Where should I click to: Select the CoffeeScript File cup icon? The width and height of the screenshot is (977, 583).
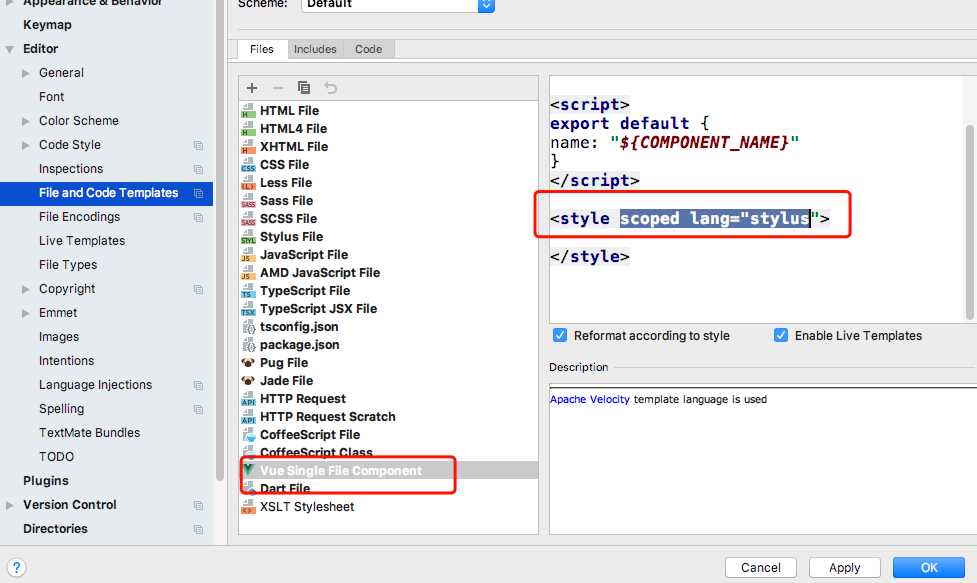(x=249, y=435)
